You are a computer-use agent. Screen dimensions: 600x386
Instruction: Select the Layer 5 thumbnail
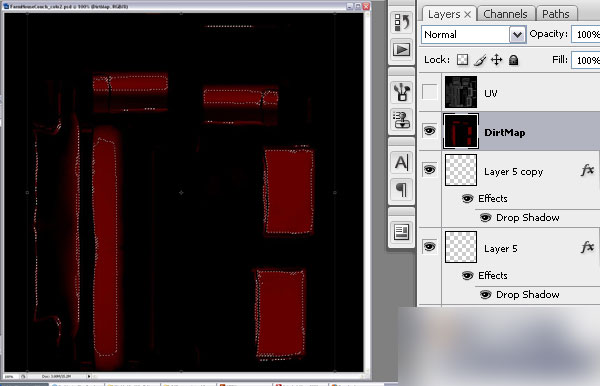click(x=461, y=247)
